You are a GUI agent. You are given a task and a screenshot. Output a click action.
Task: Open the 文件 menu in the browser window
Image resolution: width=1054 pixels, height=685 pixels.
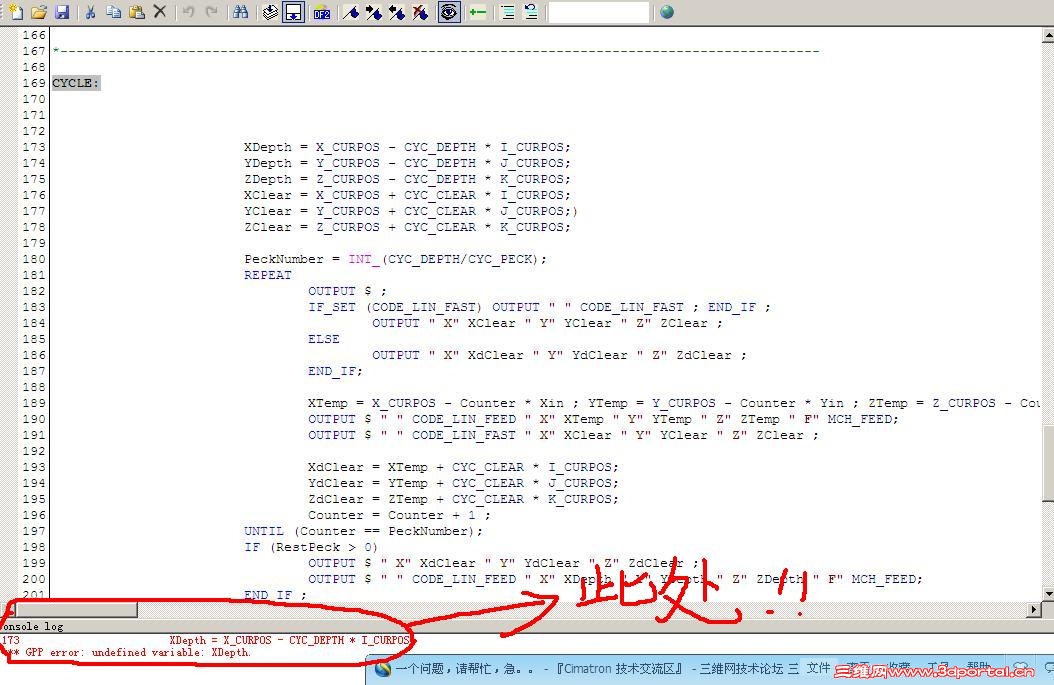point(818,668)
